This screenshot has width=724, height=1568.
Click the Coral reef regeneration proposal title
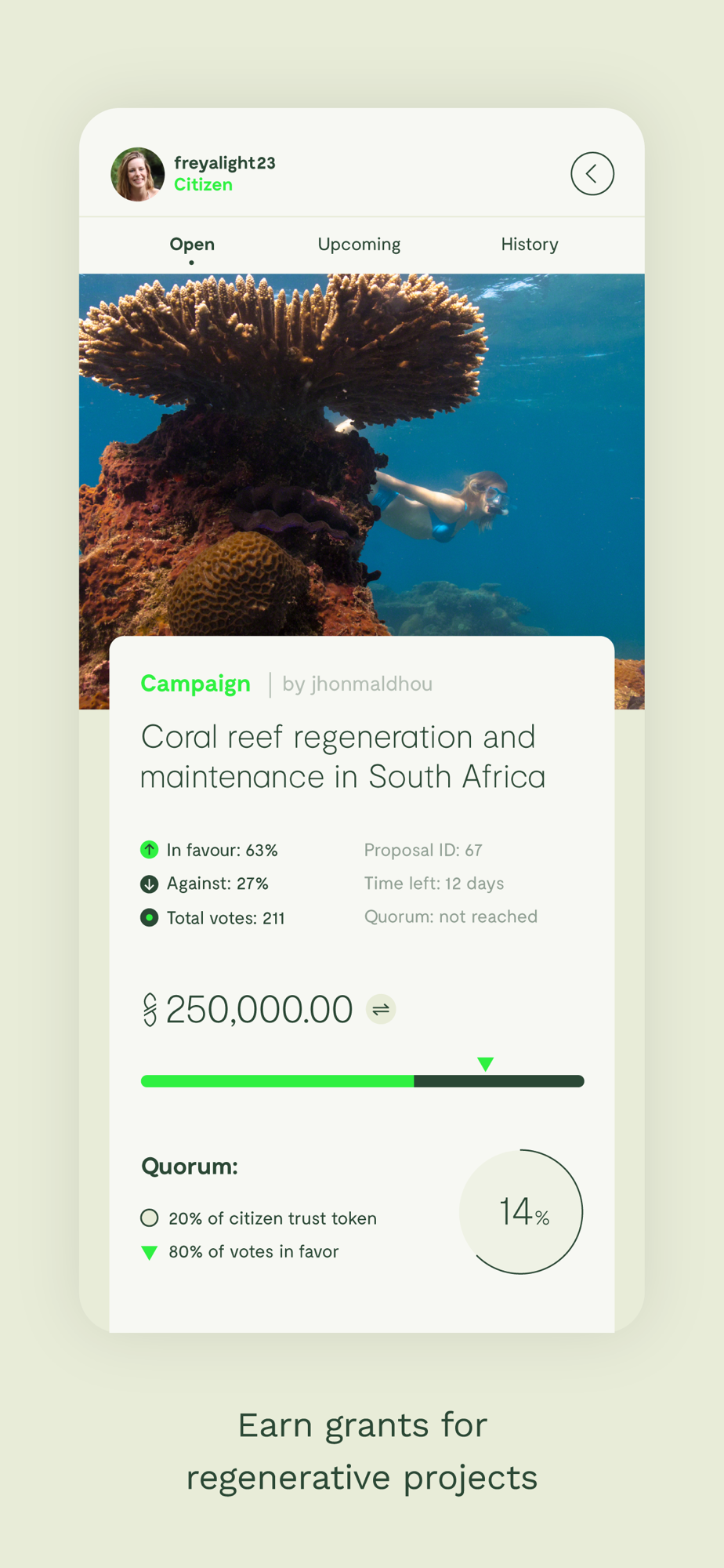pos(342,757)
